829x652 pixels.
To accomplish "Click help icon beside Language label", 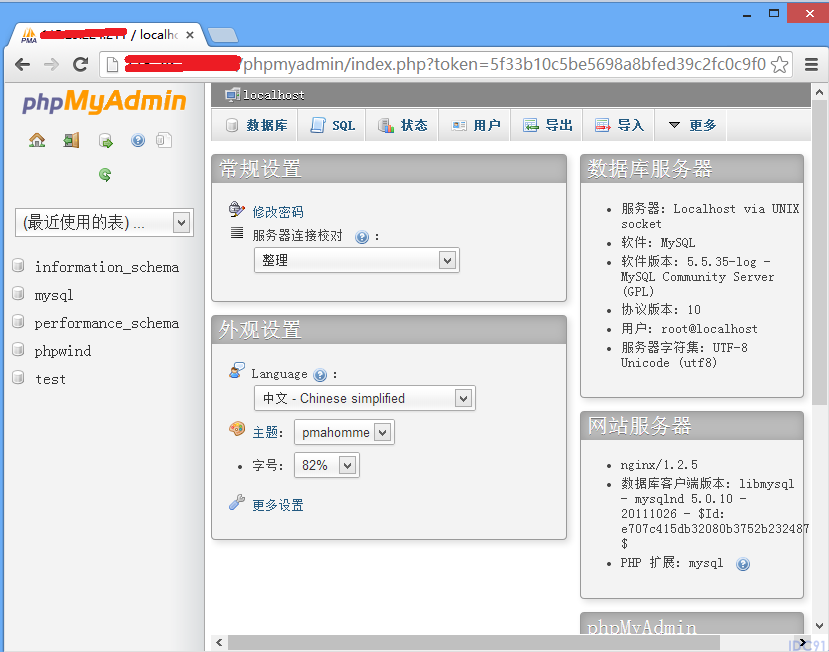I will coord(320,375).
